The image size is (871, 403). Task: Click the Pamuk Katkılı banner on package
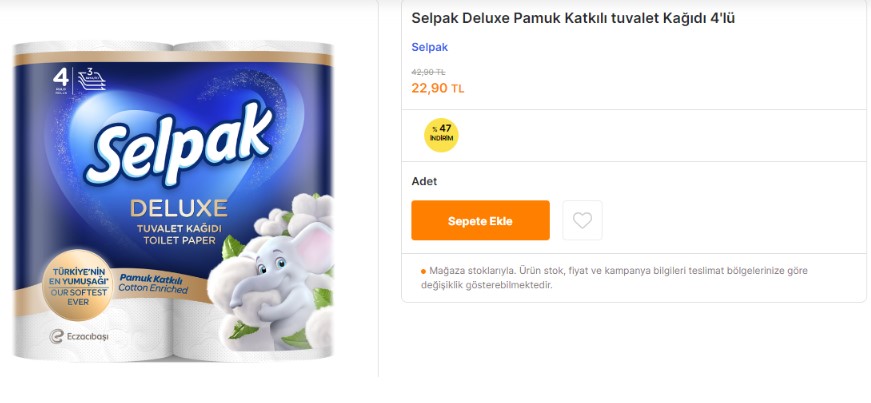tap(150, 282)
